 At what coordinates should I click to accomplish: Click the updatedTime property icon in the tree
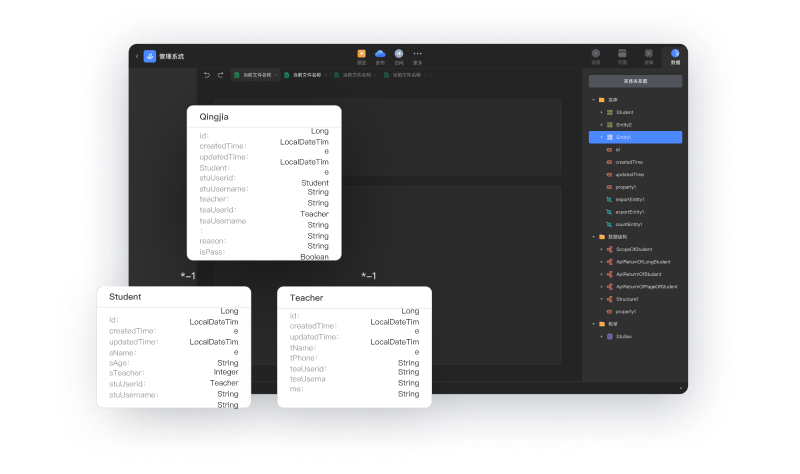coord(609,174)
